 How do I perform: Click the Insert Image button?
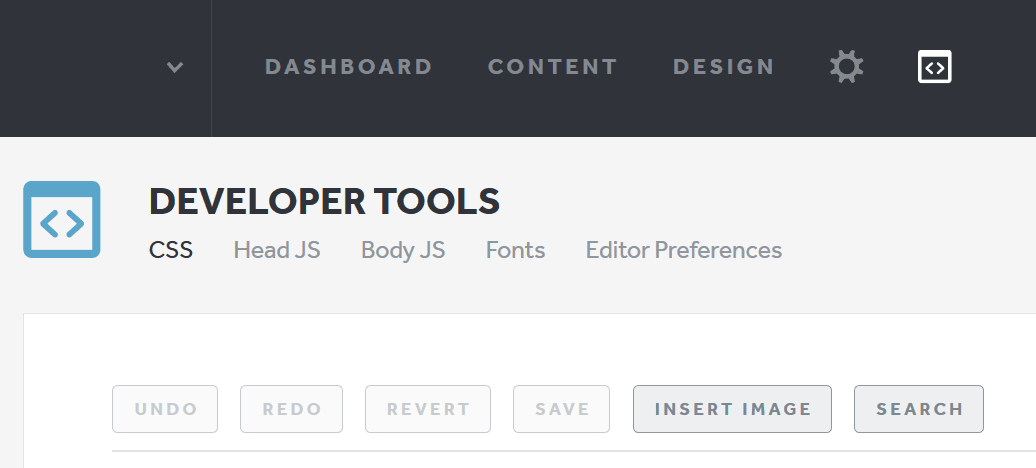(x=733, y=409)
